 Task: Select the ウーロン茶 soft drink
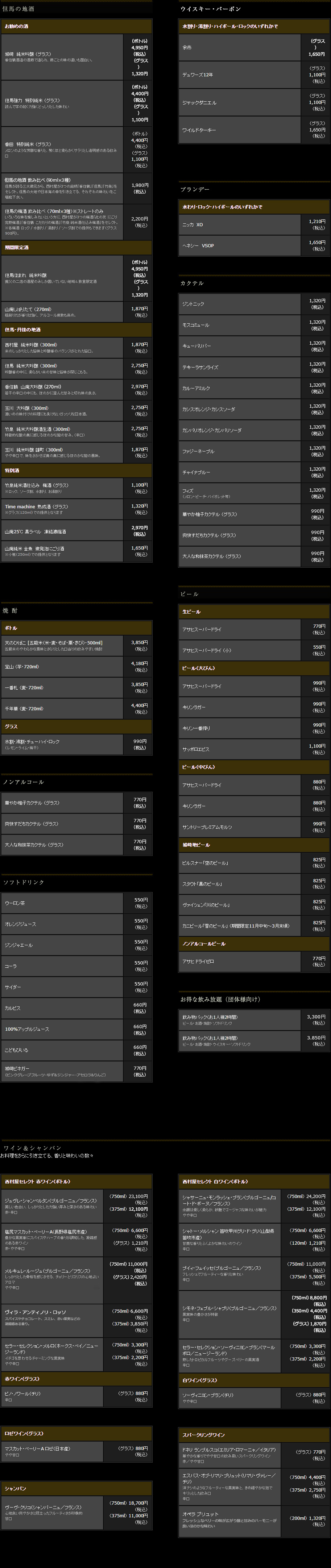click(77, 903)
